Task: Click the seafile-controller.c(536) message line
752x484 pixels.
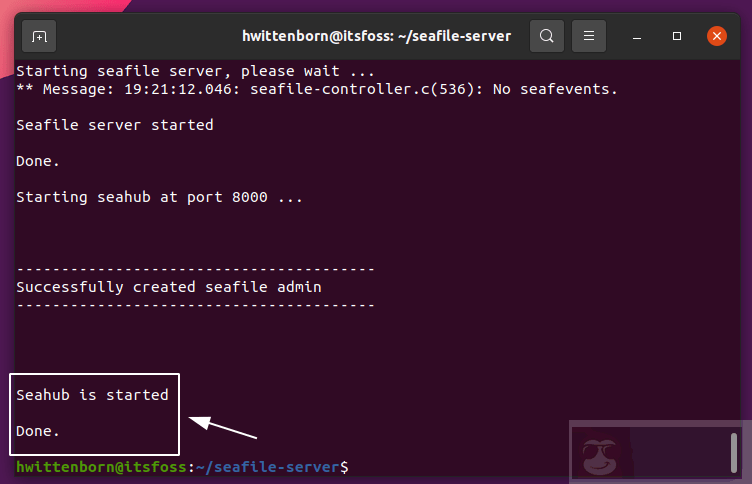Action: pyautogui.click(x=317, y=89)
